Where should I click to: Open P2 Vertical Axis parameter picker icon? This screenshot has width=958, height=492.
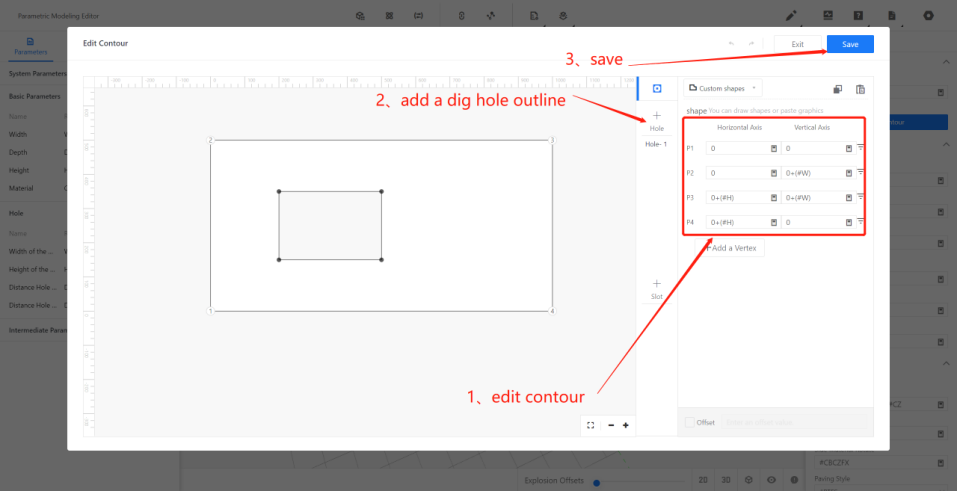coord(849,173)
